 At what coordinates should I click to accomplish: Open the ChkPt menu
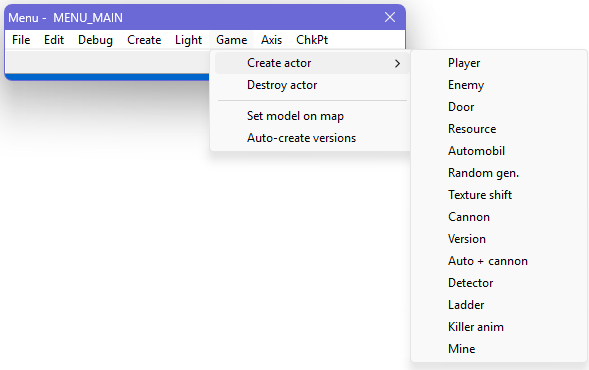[312, 40]
